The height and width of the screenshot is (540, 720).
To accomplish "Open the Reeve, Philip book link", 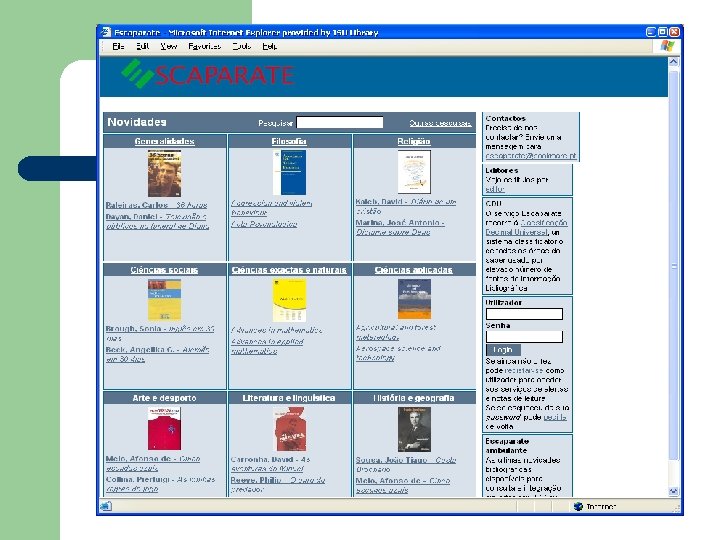I will point(278,484).
